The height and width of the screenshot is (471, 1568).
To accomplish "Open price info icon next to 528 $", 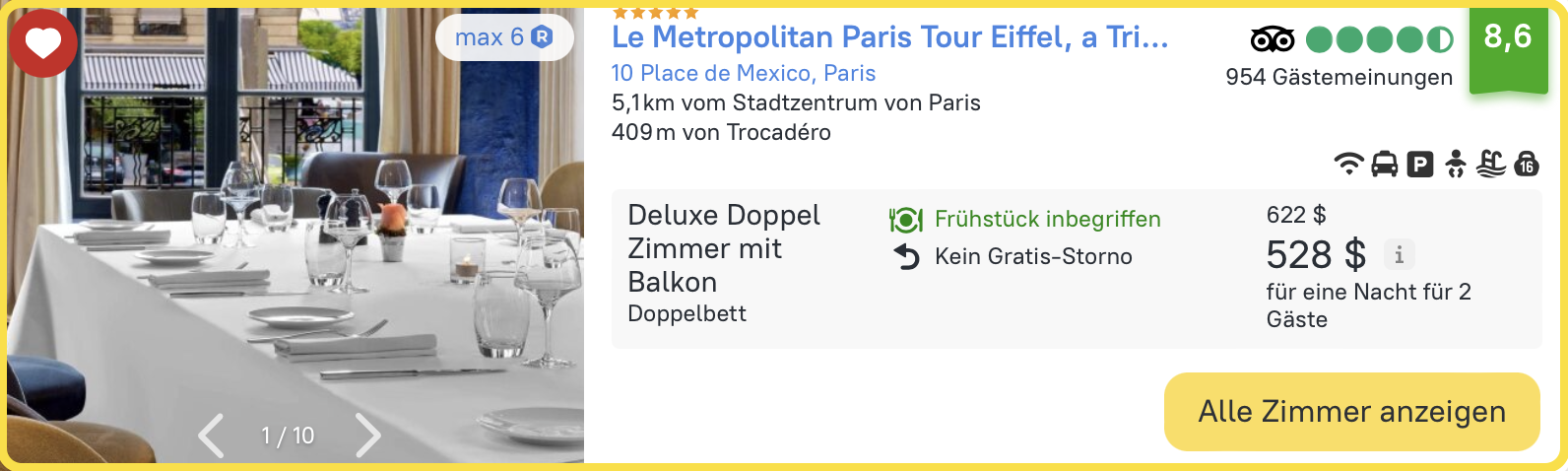I will coord(1399,255).
